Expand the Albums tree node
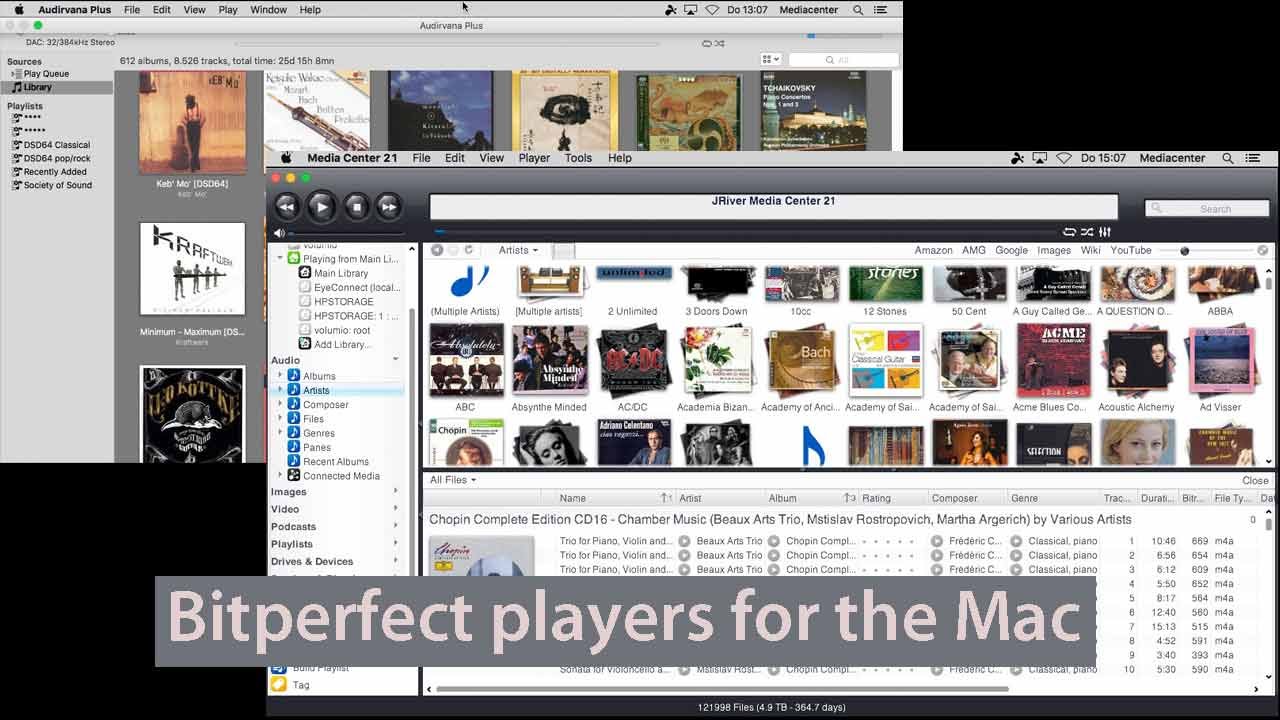Image resolution: width=1280 pixels, height=720 pixels. 280,376
